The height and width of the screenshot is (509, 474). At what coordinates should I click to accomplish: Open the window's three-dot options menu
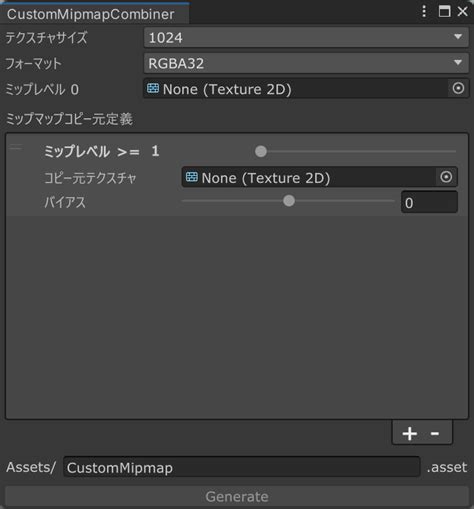point(424,11)
